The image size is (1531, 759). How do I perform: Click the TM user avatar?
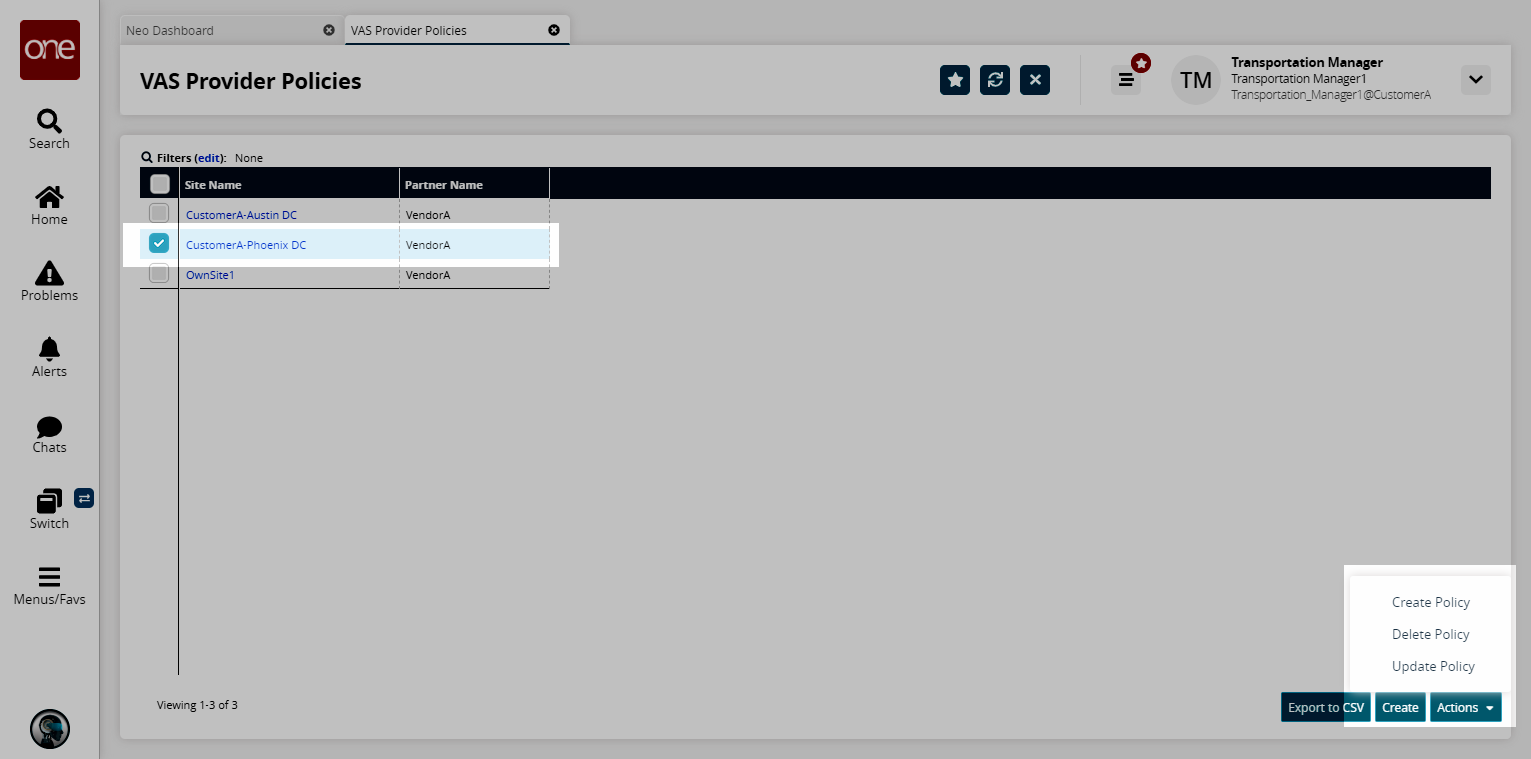point(1196,80)
